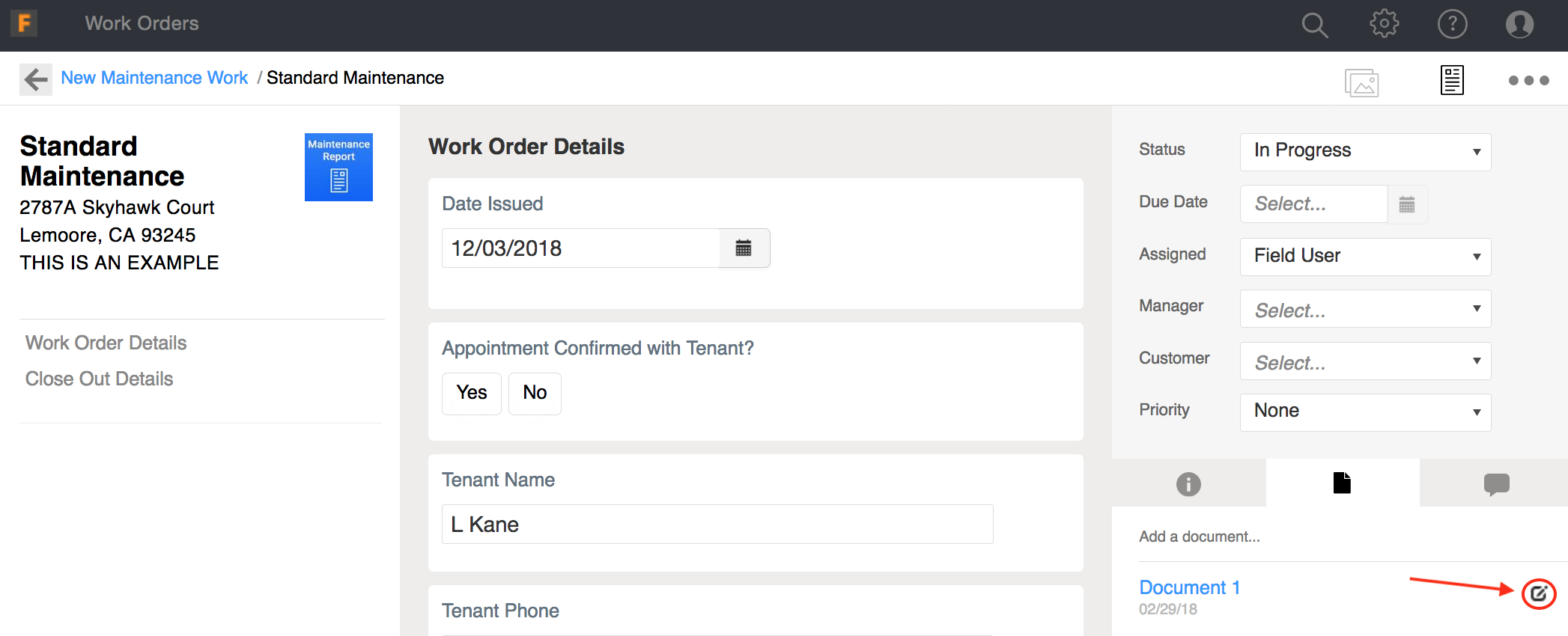Image resolution: width=1568 pixels, height=636 pixels.
Task: Open the Document 1 link
Action: click(x=1189, y=587)
